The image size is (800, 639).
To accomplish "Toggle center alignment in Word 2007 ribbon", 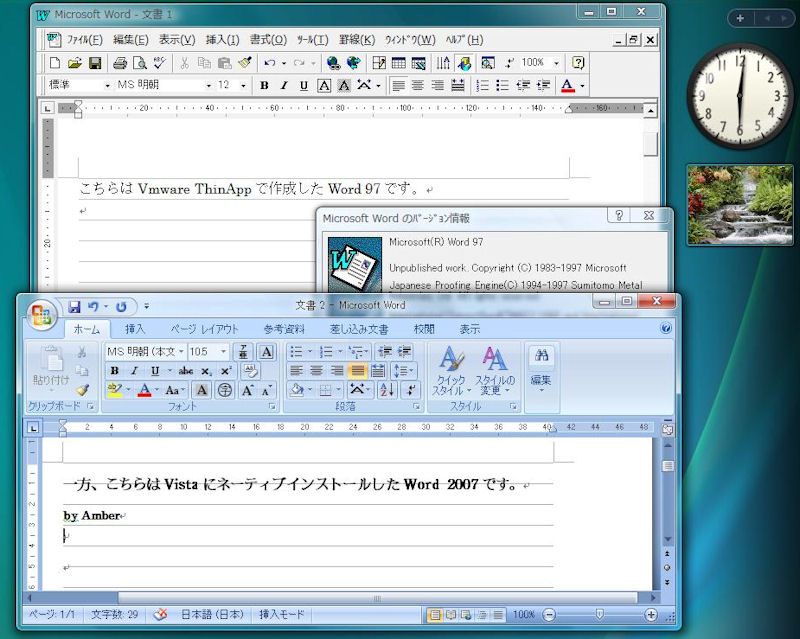I will 316,371.
